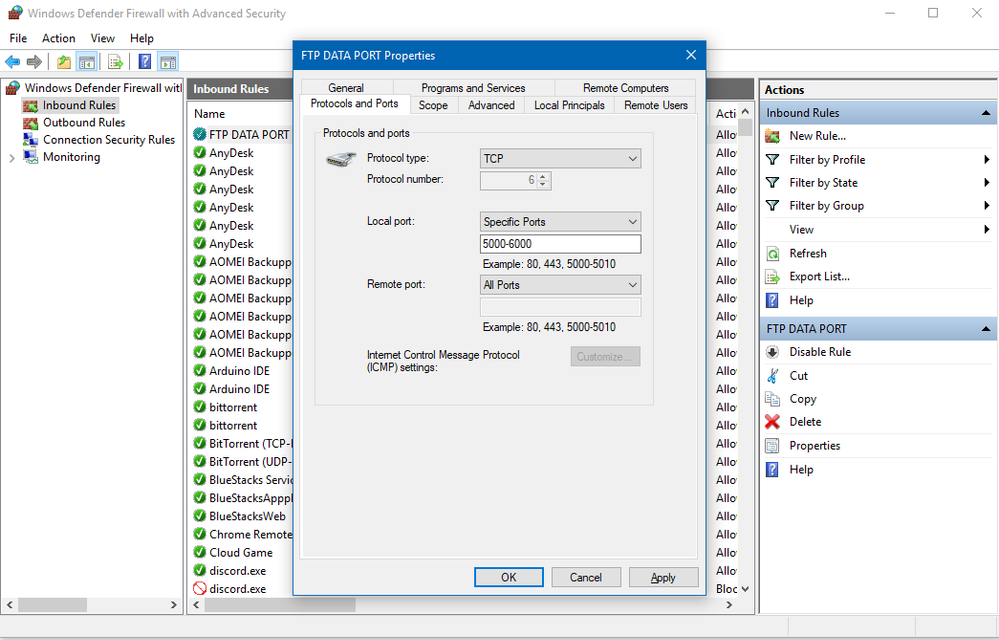Image resolution: width=999 pixels, height=640 pixels.
Task: Toggle the Show/Hide Action Pane icon
Action: pos(168,62)
